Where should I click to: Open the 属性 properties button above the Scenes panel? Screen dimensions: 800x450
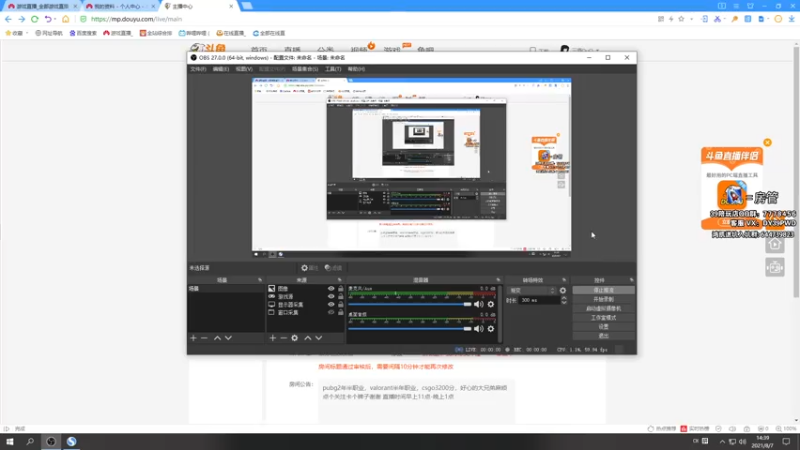click(x=309, y=268)
